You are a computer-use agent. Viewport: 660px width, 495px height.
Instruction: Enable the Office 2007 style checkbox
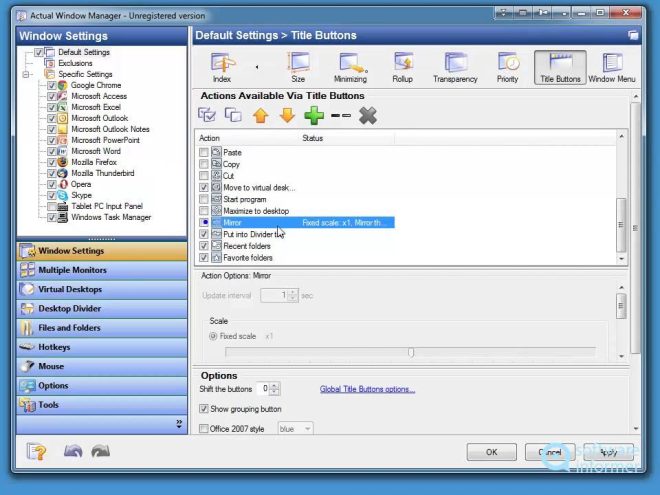(204, 429)
